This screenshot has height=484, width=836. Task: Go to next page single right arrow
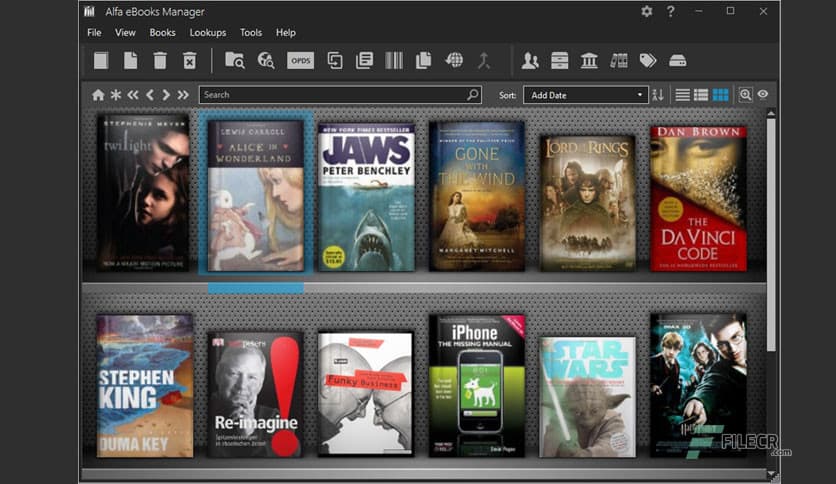(x=166, y=95)
